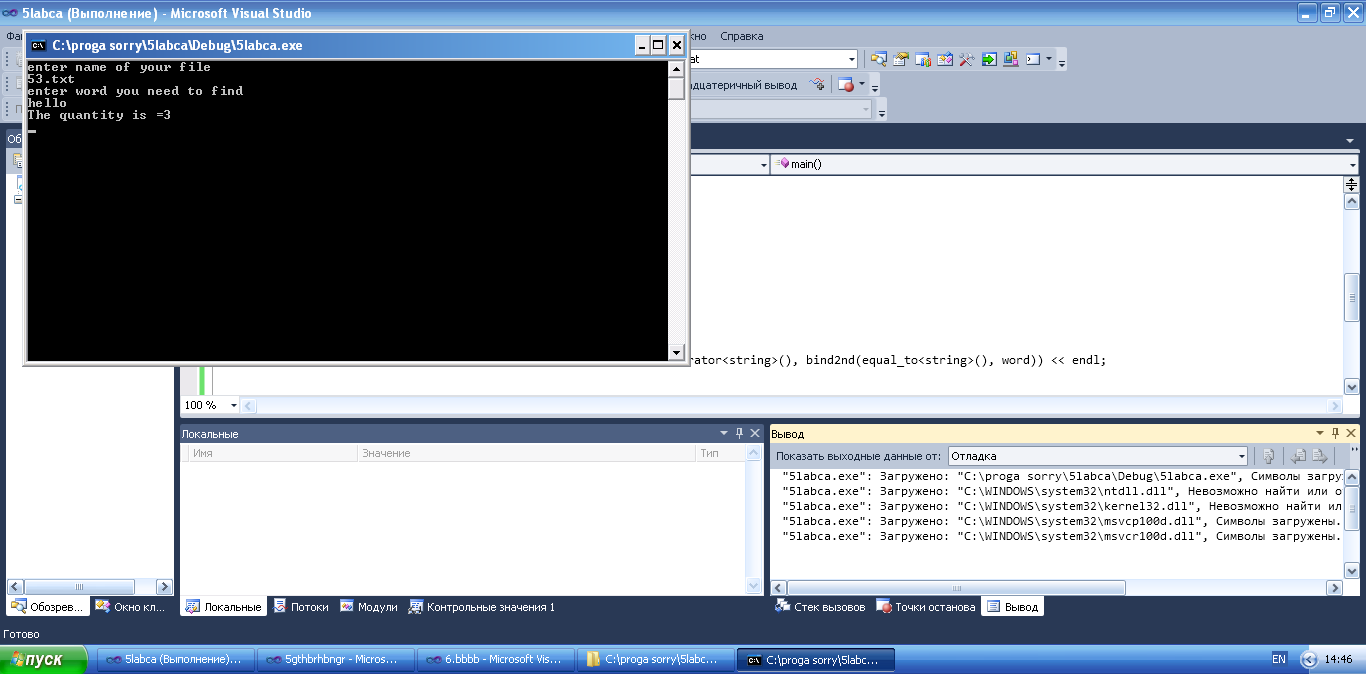Click the пуск Start button
Image resolution: width=1366 pixels, height=674 pixels.
tap(44, 660)
